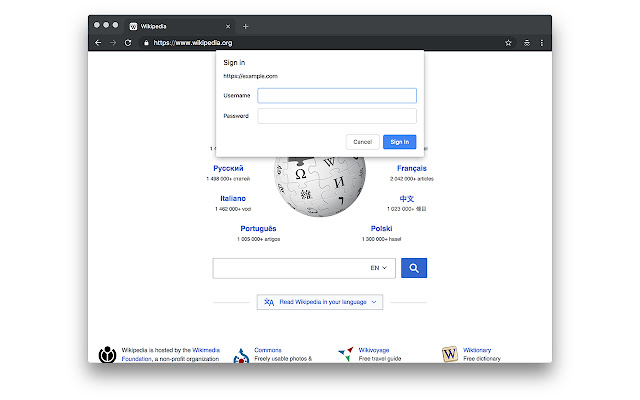640x400 pixels.
Task: Open the EN search language dropdown
Action: point(378,268)
